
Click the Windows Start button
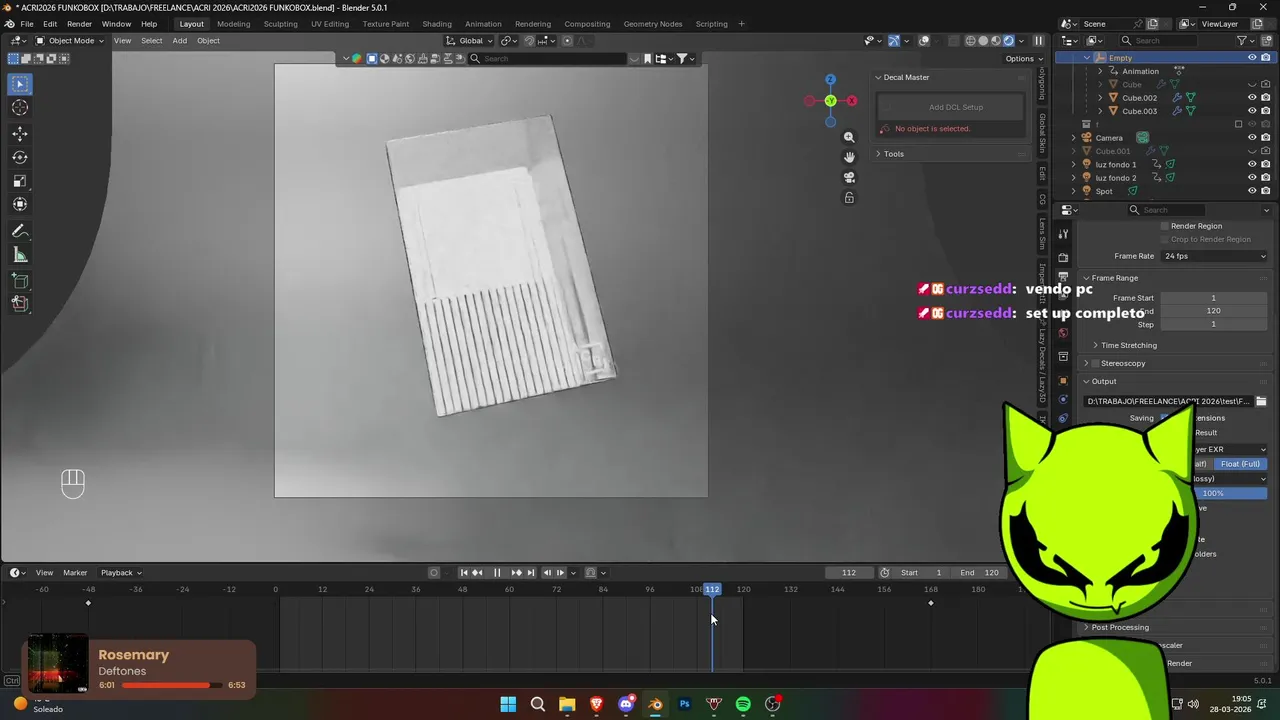click(508, 704)
